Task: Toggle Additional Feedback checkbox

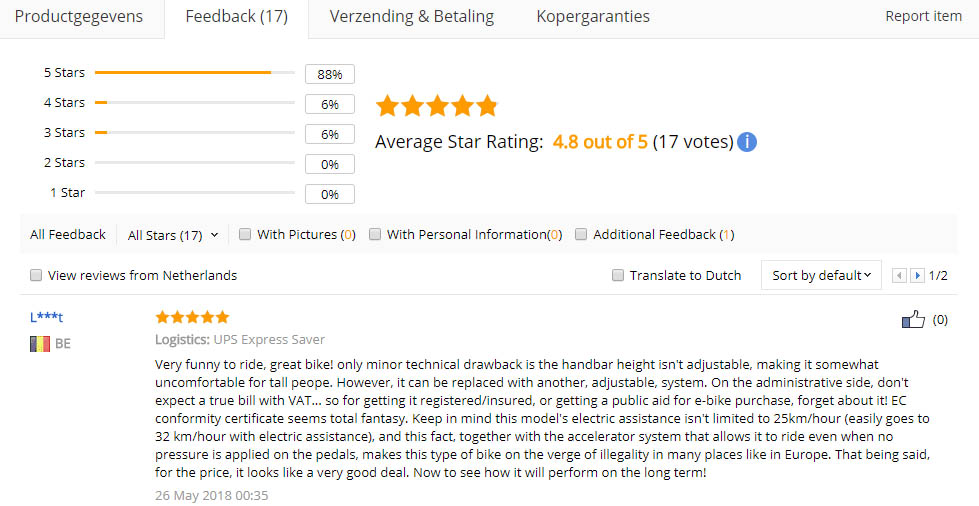Action: 581,234
